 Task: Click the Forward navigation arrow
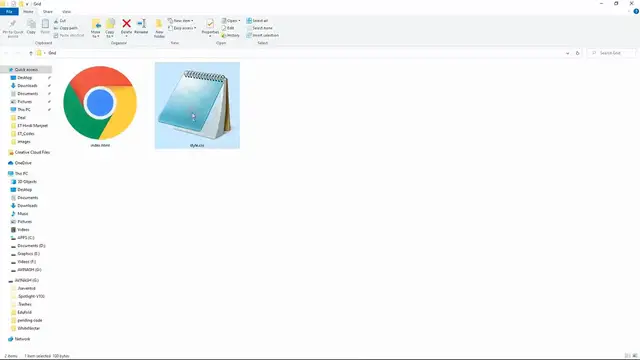[x=18, y=53]
